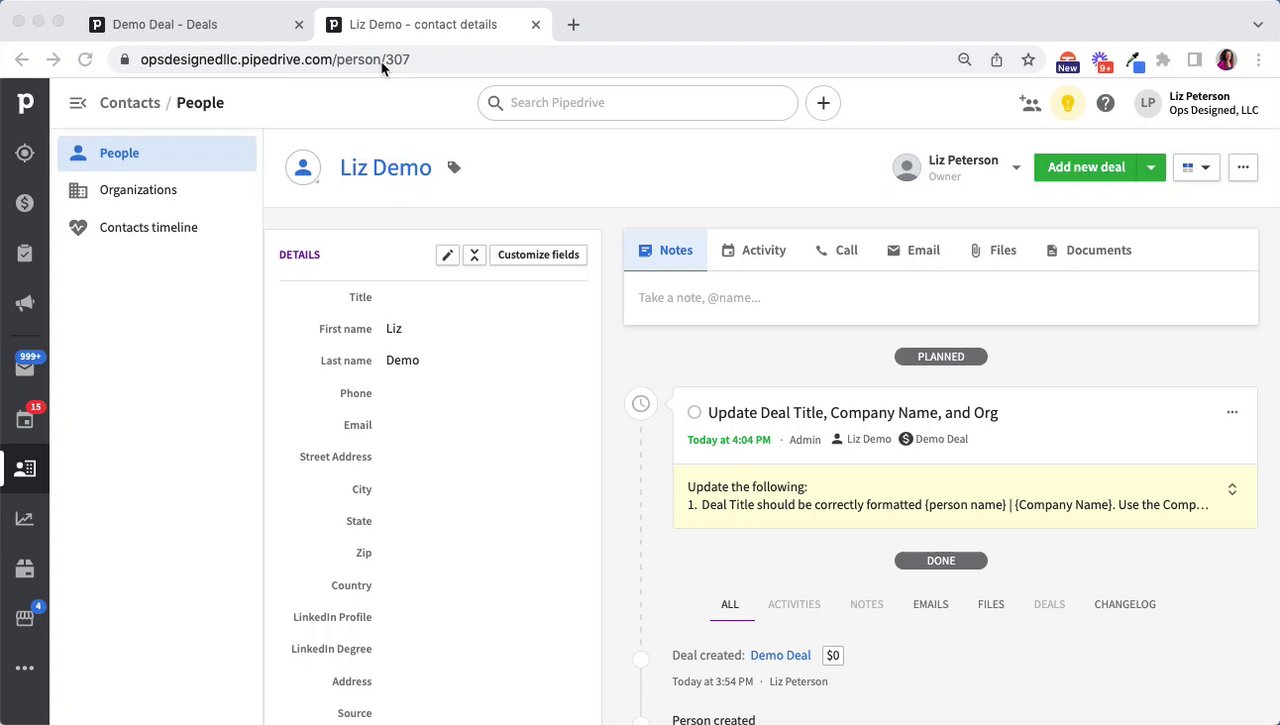Image resolution: width=1280 pixels, height=725 pixels.
Task: Open Leads target icon in sidebar
Action: coord(25,153)
